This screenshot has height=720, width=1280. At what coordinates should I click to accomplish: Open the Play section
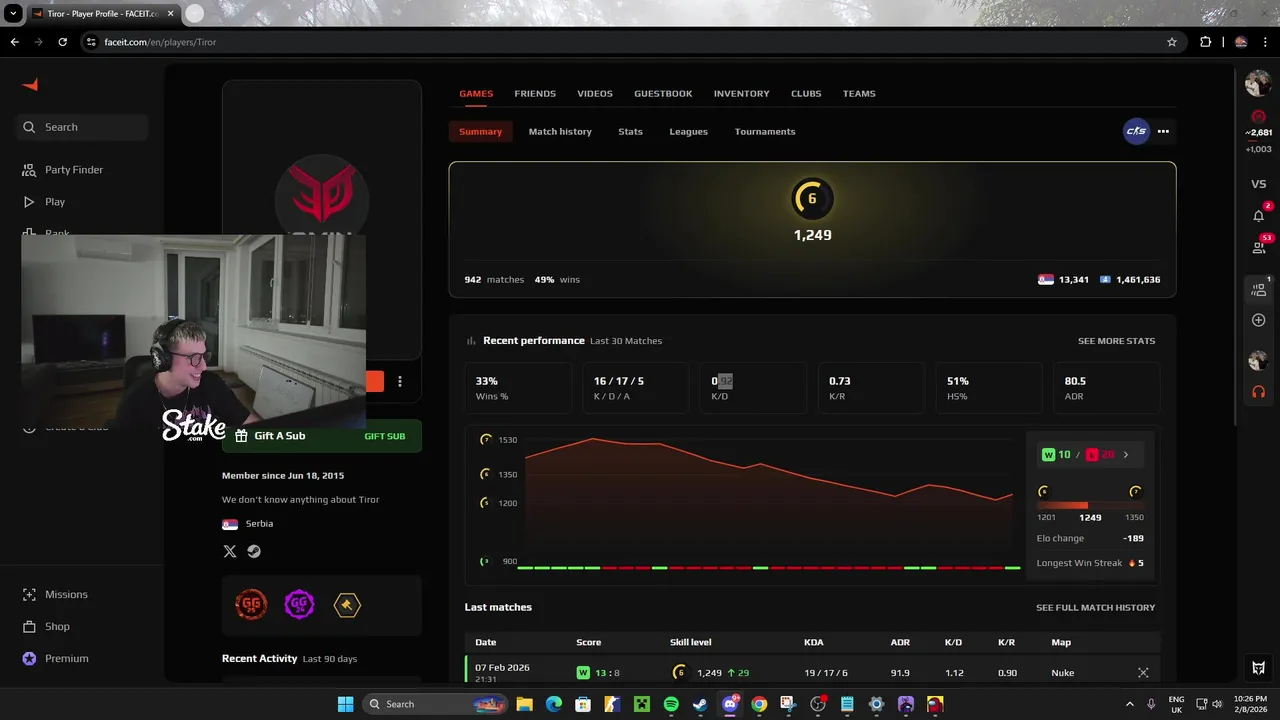tap(44, 202)
